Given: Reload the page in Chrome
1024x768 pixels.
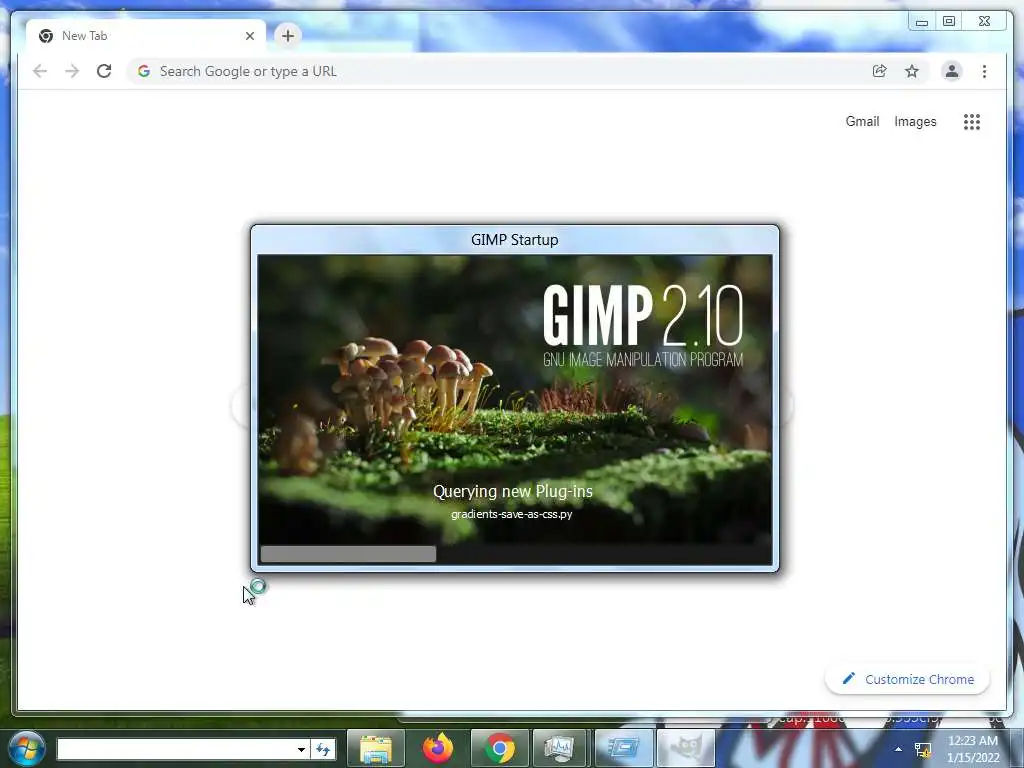Looking at the screenshot, I should [104, 71].
